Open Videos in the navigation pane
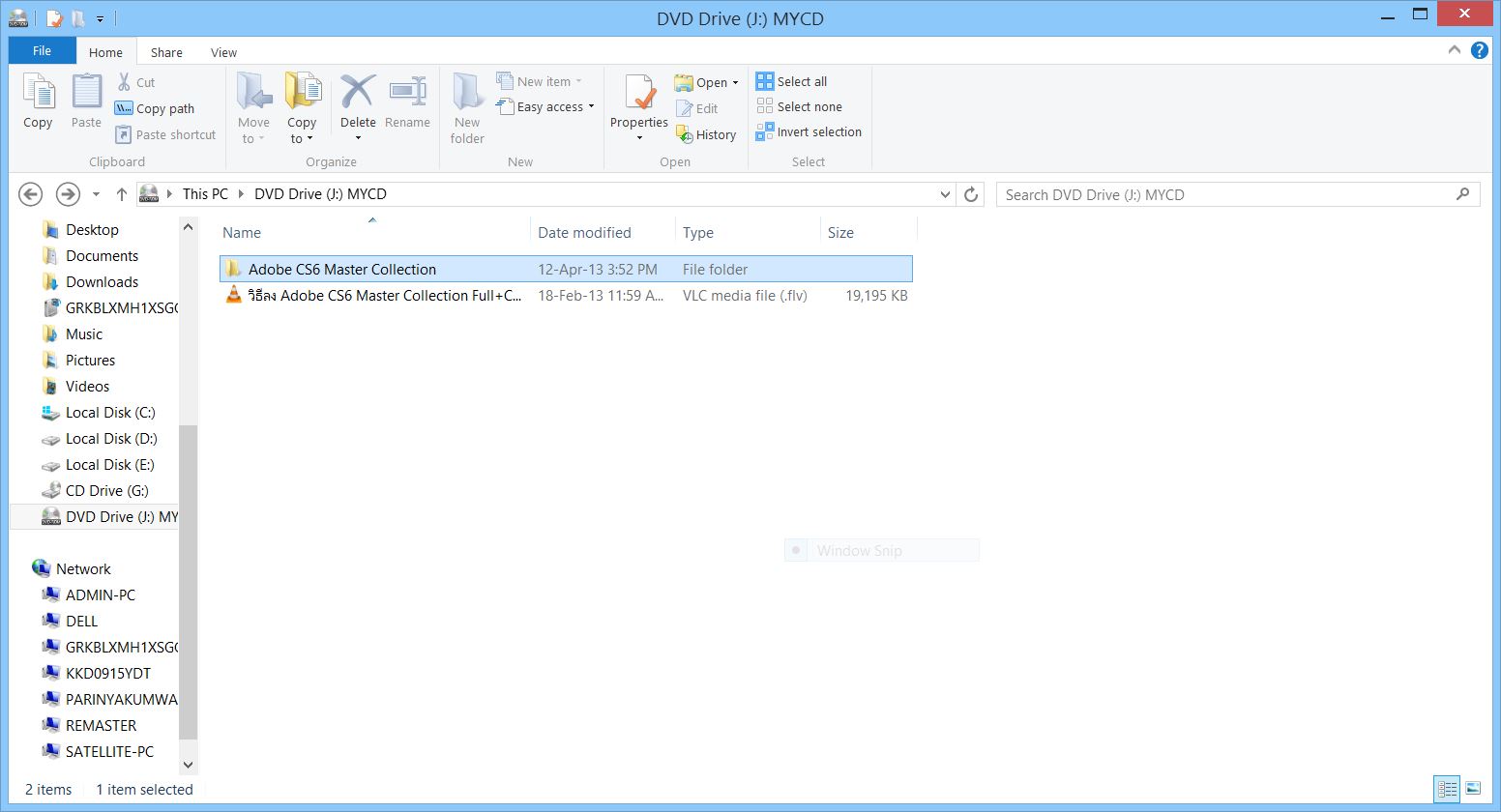Image resolution: width=1501 pixels, height=812 pixels. point(87,386)
